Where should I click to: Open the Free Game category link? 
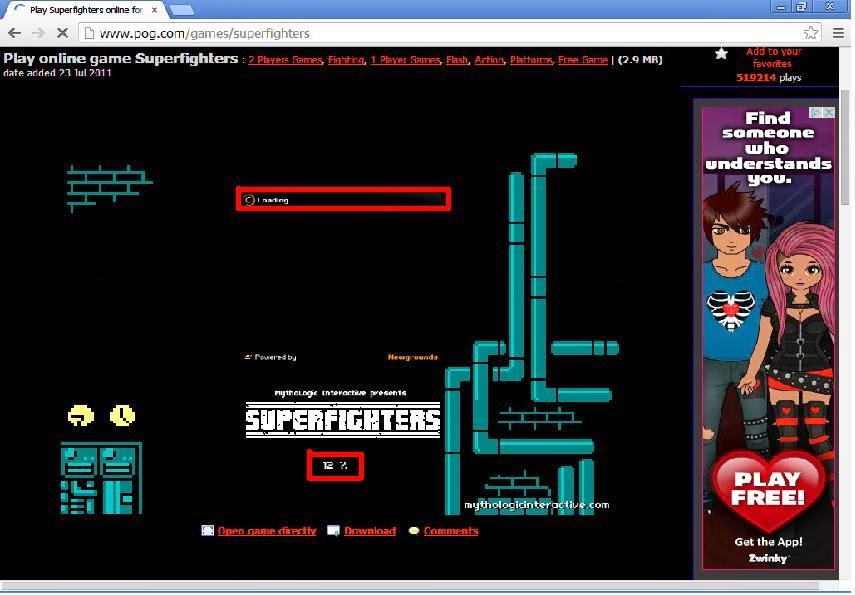point(583,60)
